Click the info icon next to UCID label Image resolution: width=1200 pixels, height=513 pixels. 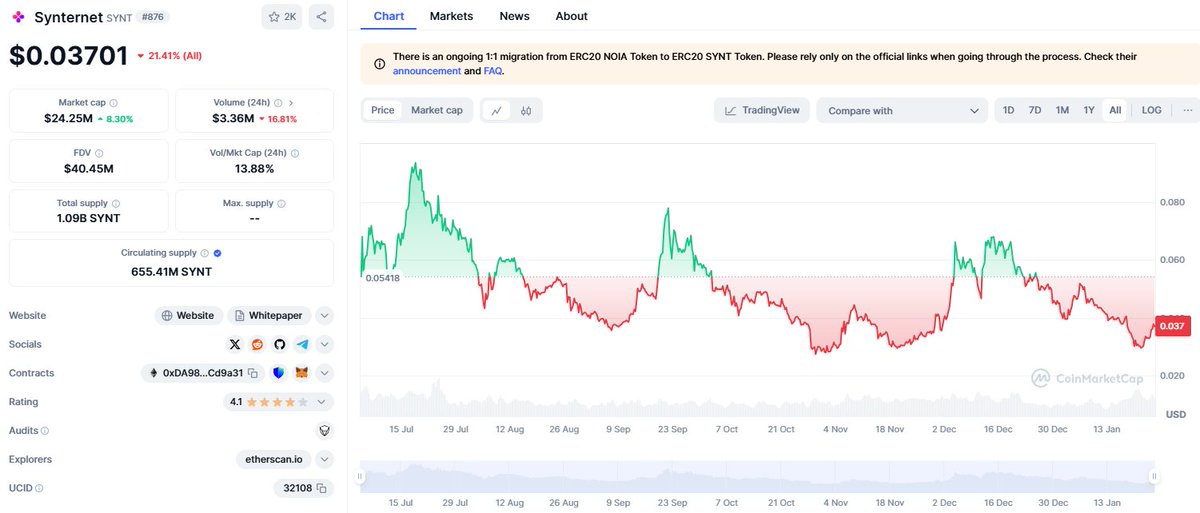point(39,488)
